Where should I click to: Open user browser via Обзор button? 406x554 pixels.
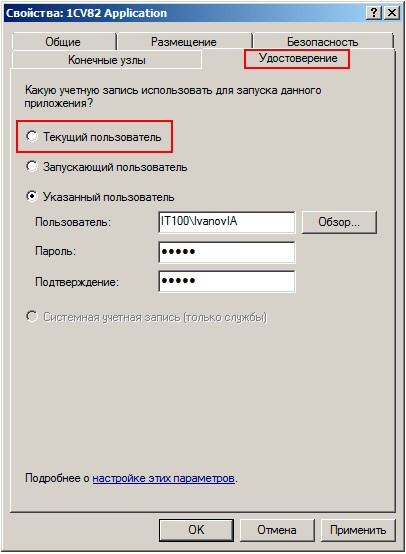(339, 222)
